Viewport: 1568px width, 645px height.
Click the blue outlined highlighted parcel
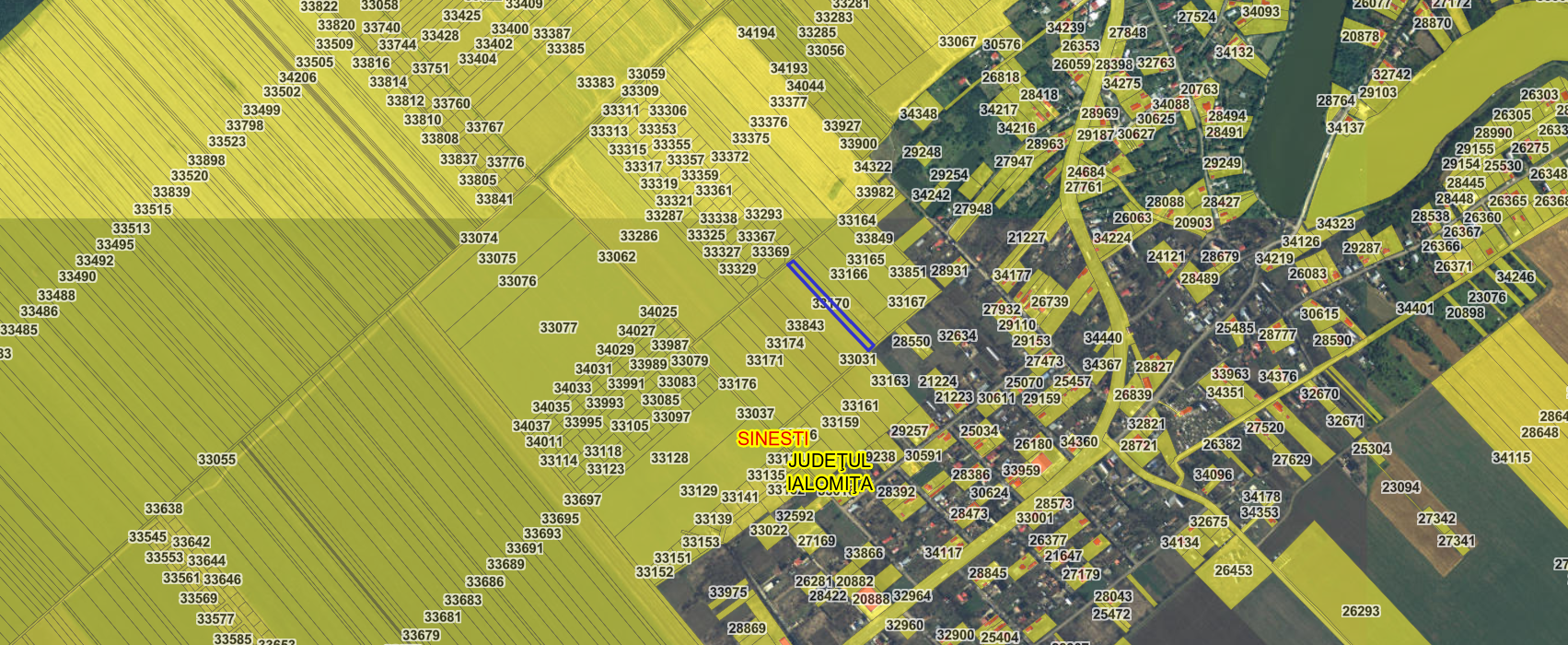[x=830, y=305]
